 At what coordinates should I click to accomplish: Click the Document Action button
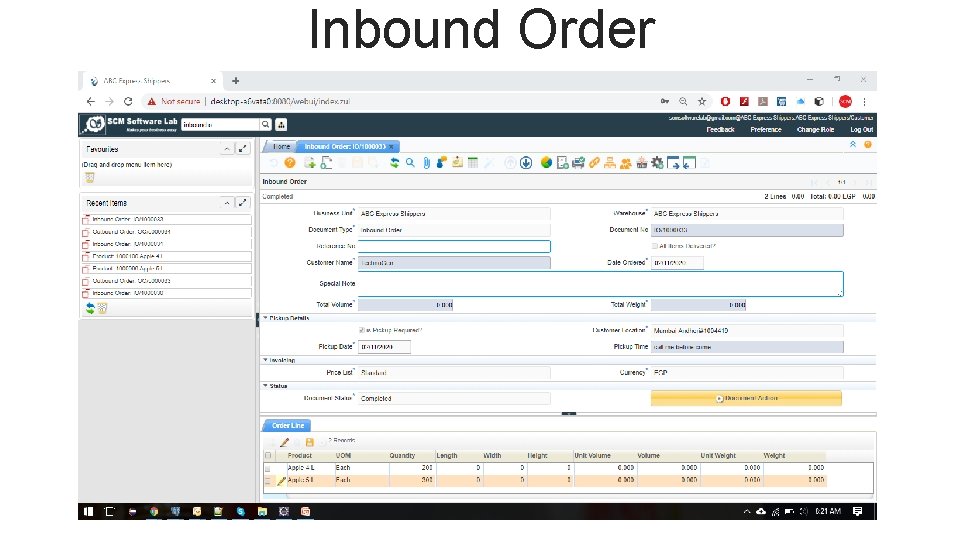coord(746,398)
